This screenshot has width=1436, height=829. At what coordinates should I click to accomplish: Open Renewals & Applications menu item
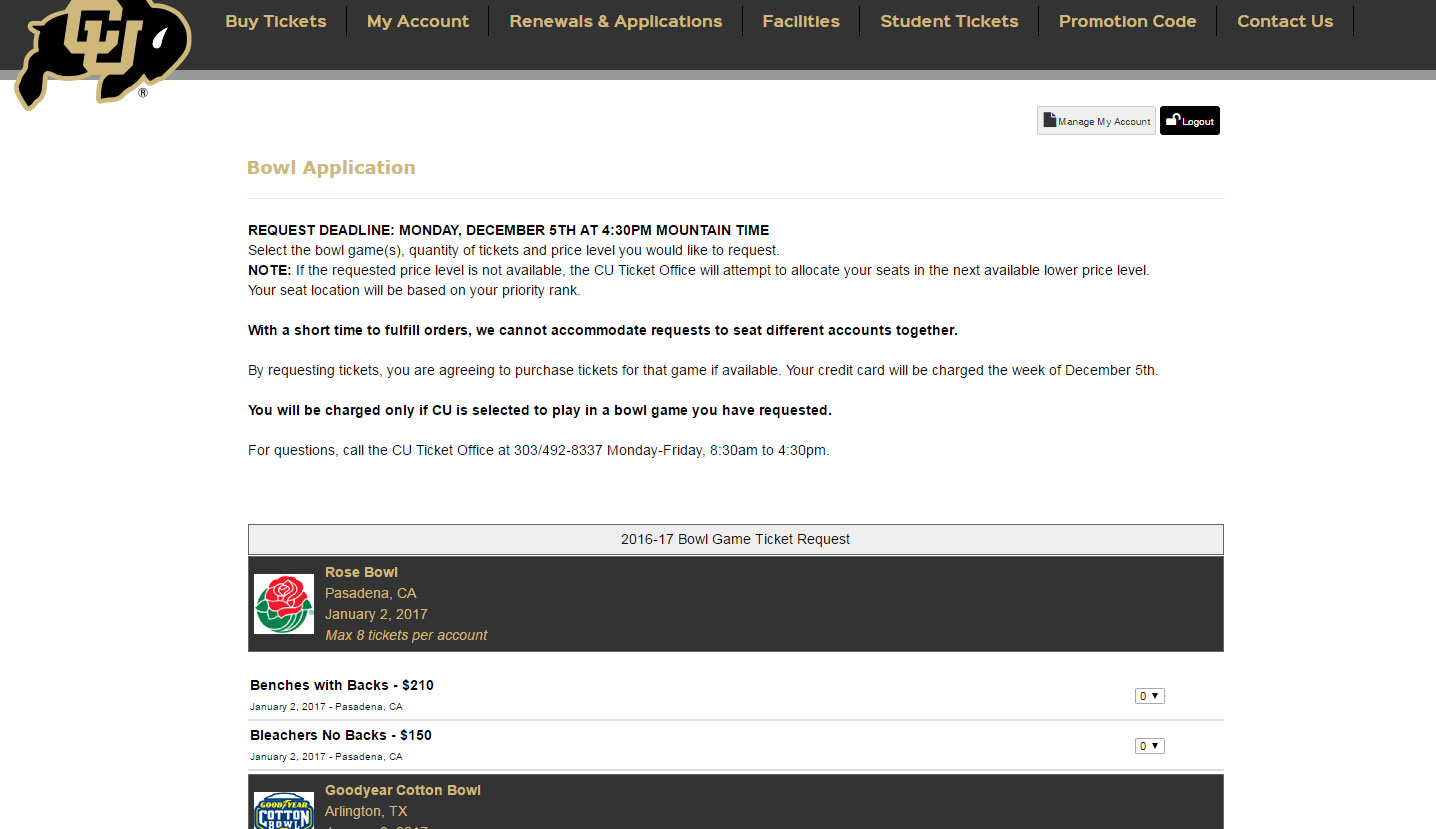click(x=615, y=21)
